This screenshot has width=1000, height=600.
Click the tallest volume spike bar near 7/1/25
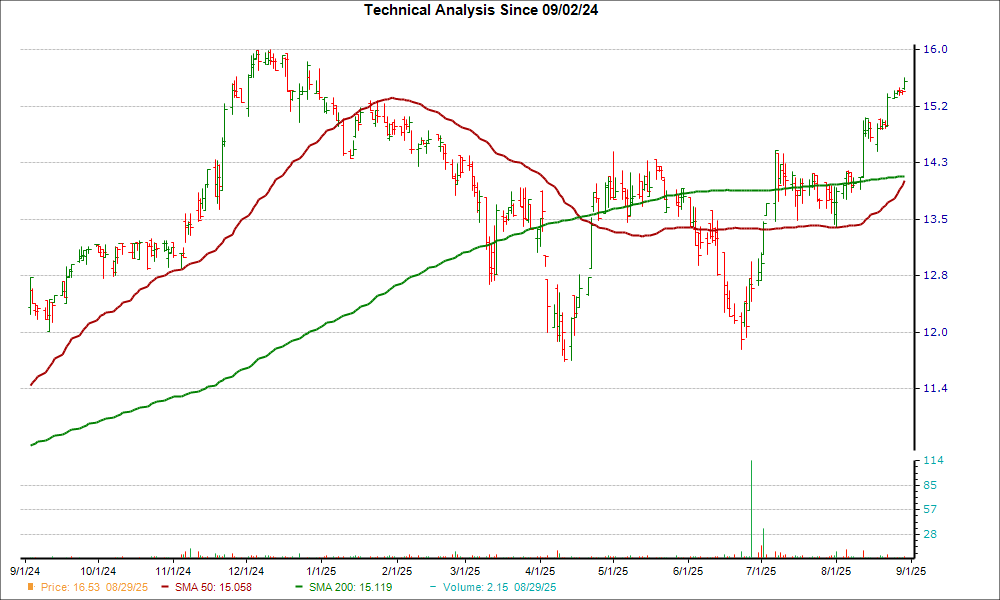[751, 509]
